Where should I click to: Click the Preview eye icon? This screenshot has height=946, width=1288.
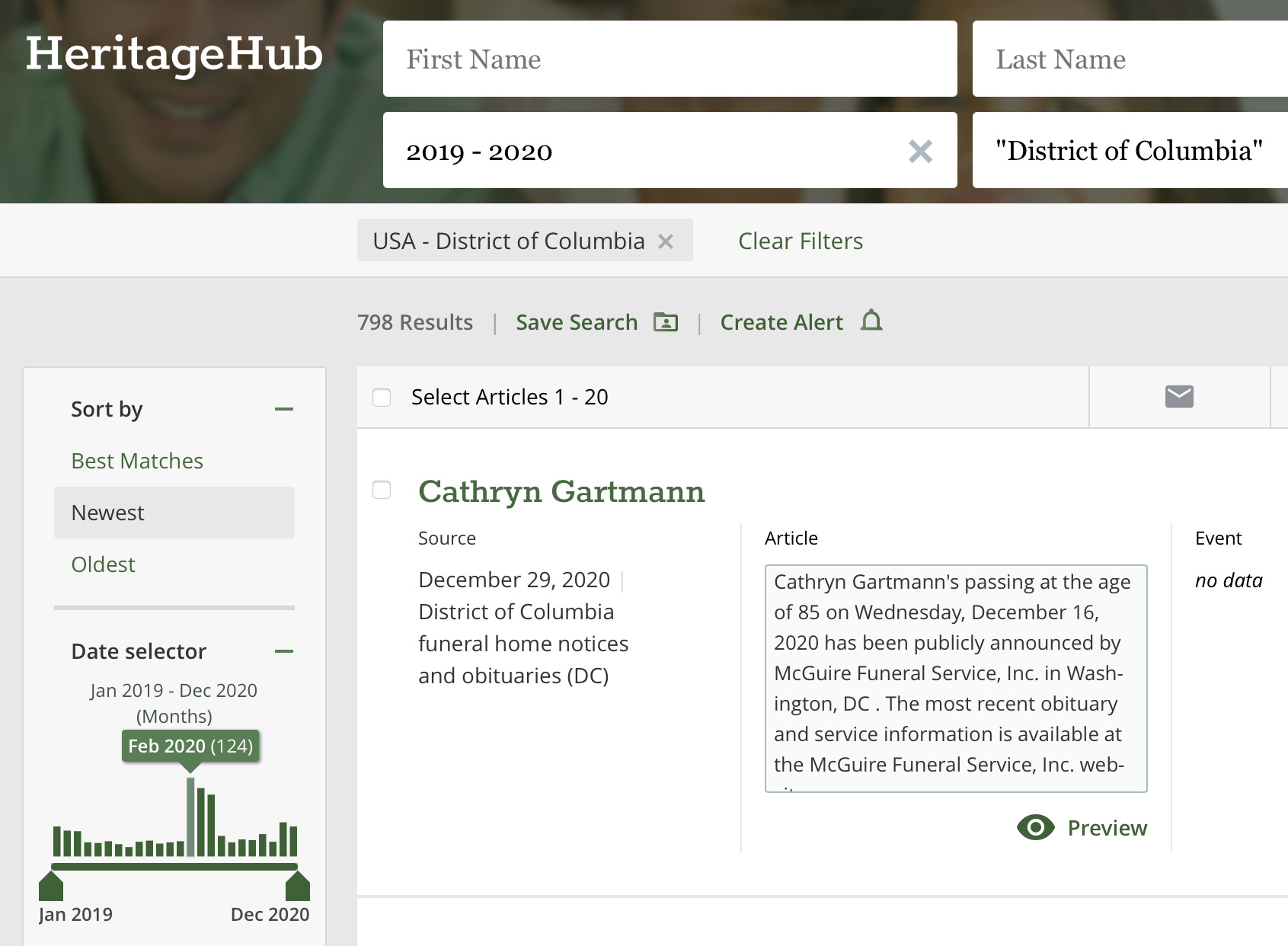pos(1036,827)
